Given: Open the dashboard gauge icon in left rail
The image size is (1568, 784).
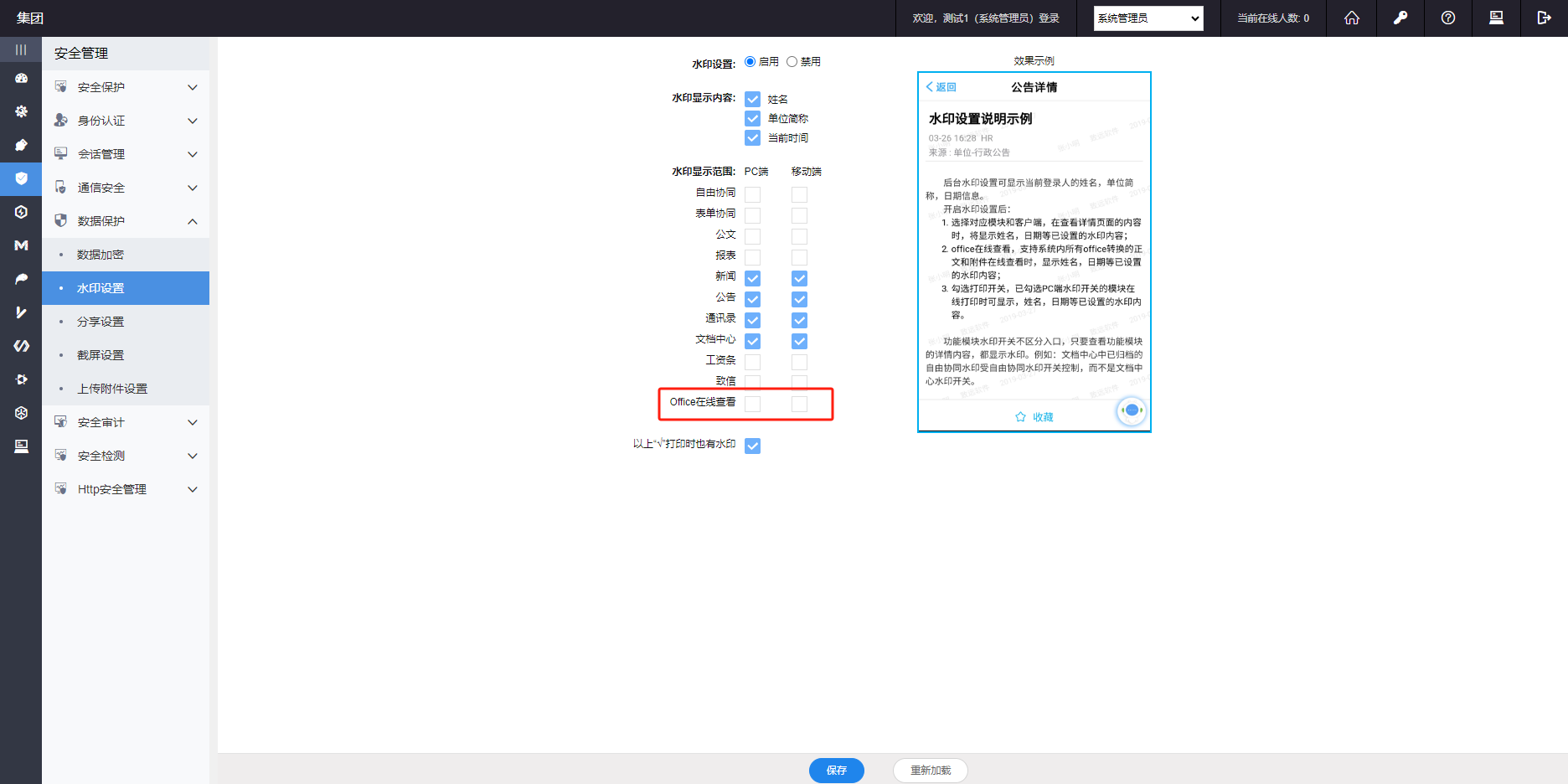Looking at the screenshot, I should [21, 78].
